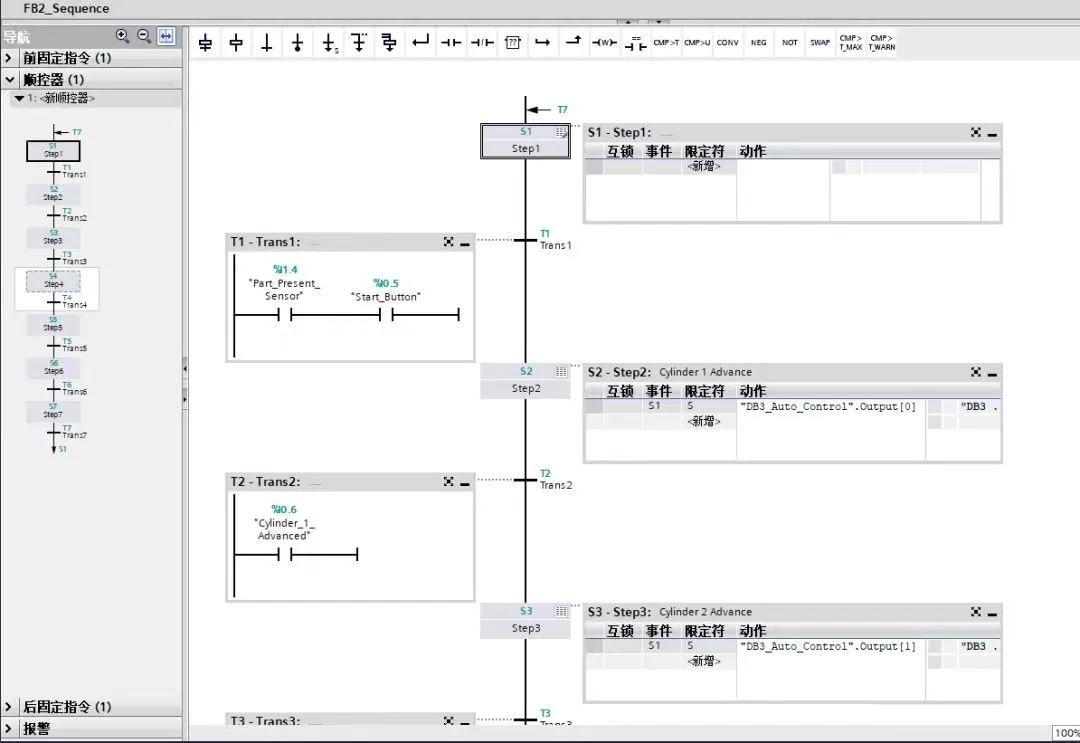Insert NOT instruction
The height and width of the screenshot is (743, 1080).
[789, 43]
